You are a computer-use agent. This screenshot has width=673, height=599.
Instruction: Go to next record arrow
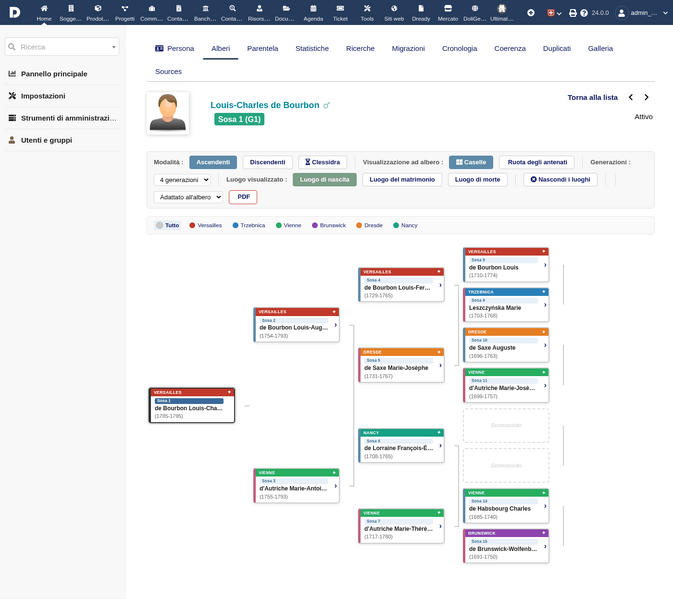pos(646,97)
